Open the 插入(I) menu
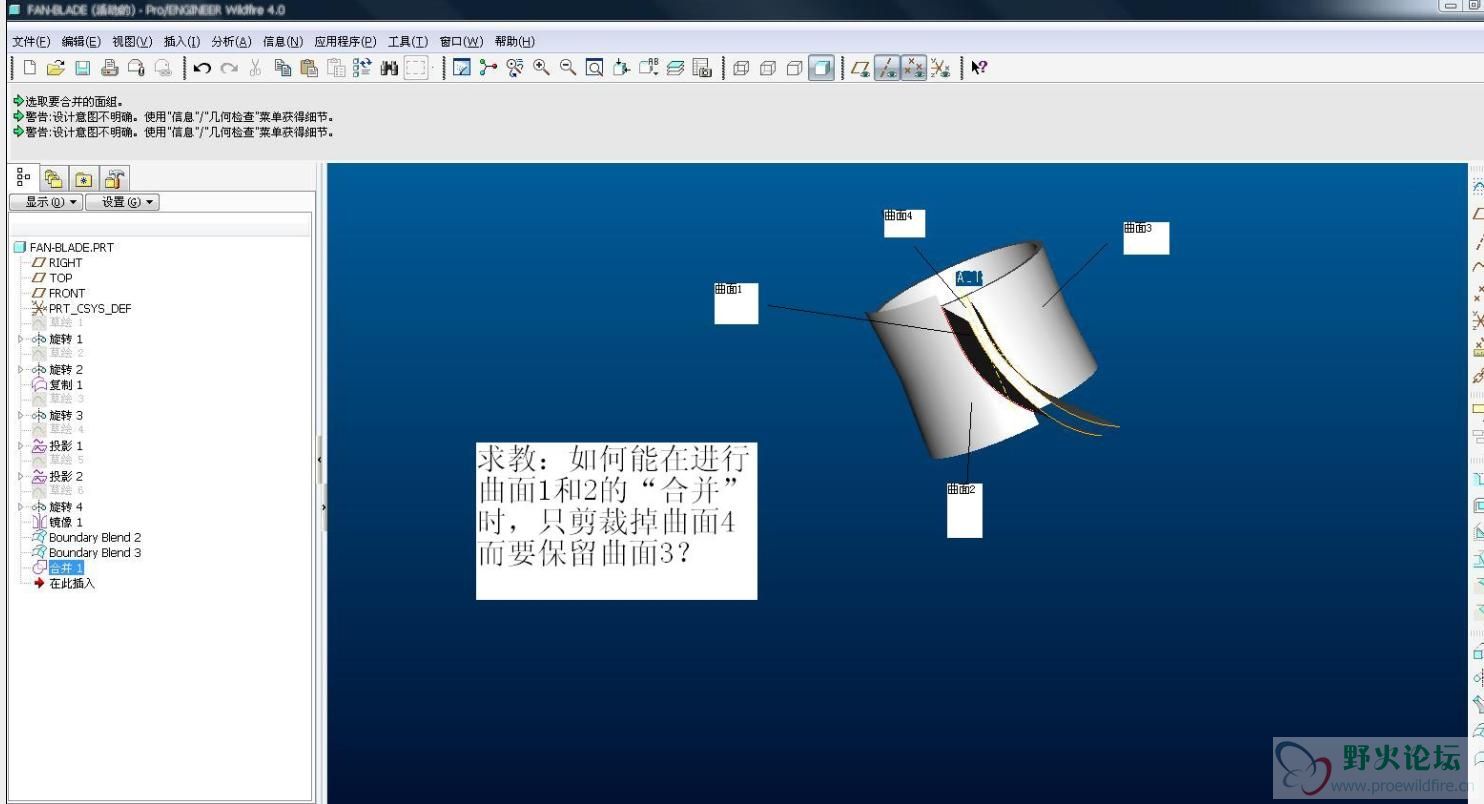 182,41
